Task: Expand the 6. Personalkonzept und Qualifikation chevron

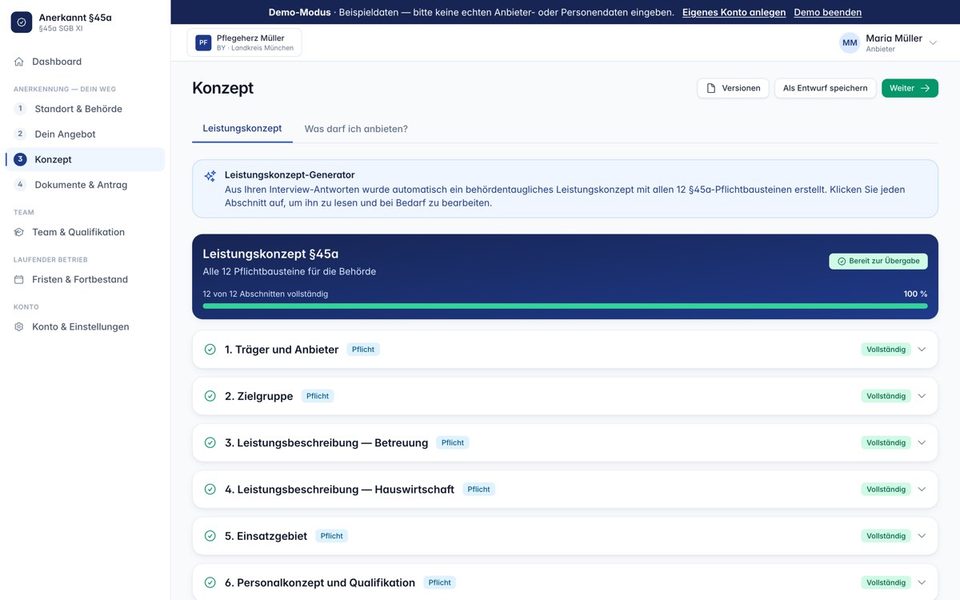Action: click(921, 582)
